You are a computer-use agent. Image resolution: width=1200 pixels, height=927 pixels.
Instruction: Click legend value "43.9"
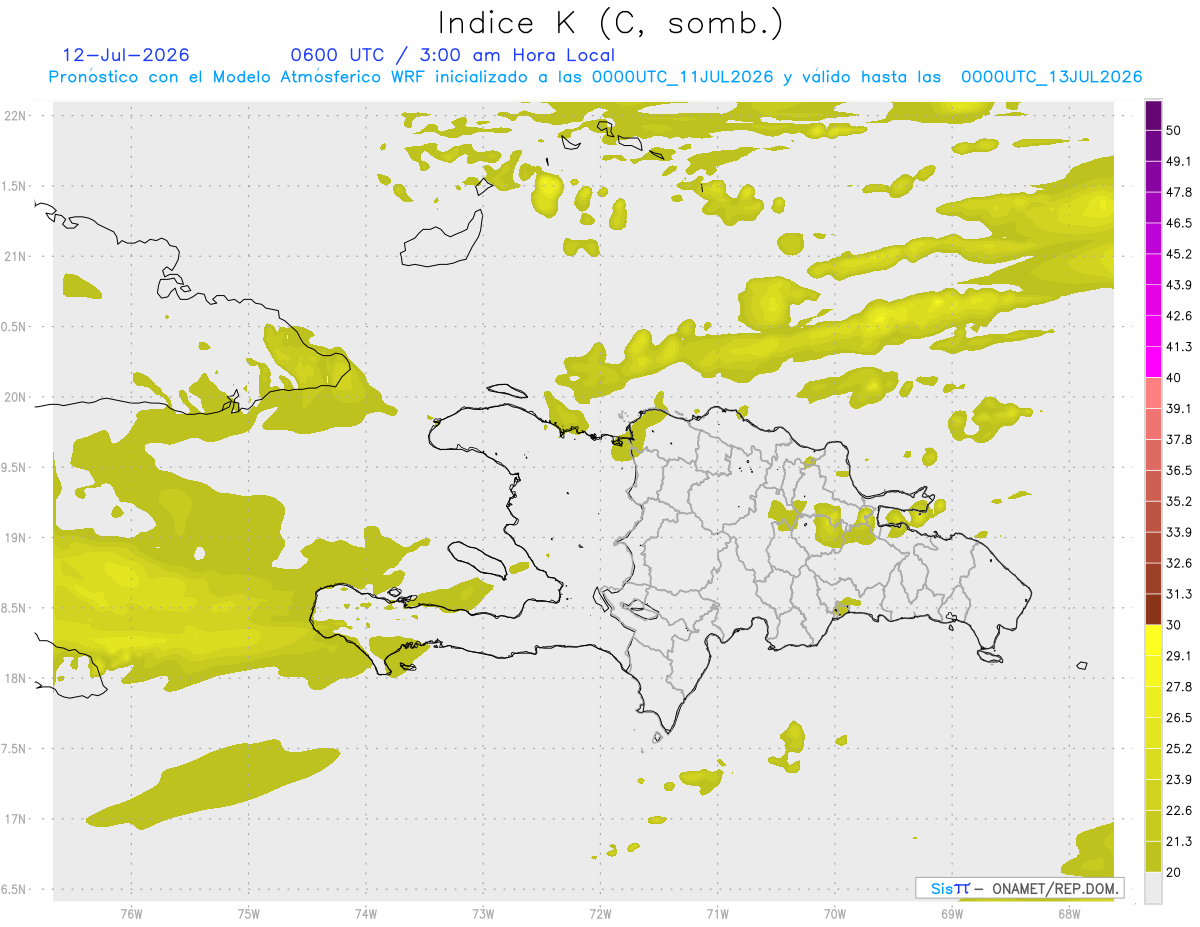pos(1179,285)
